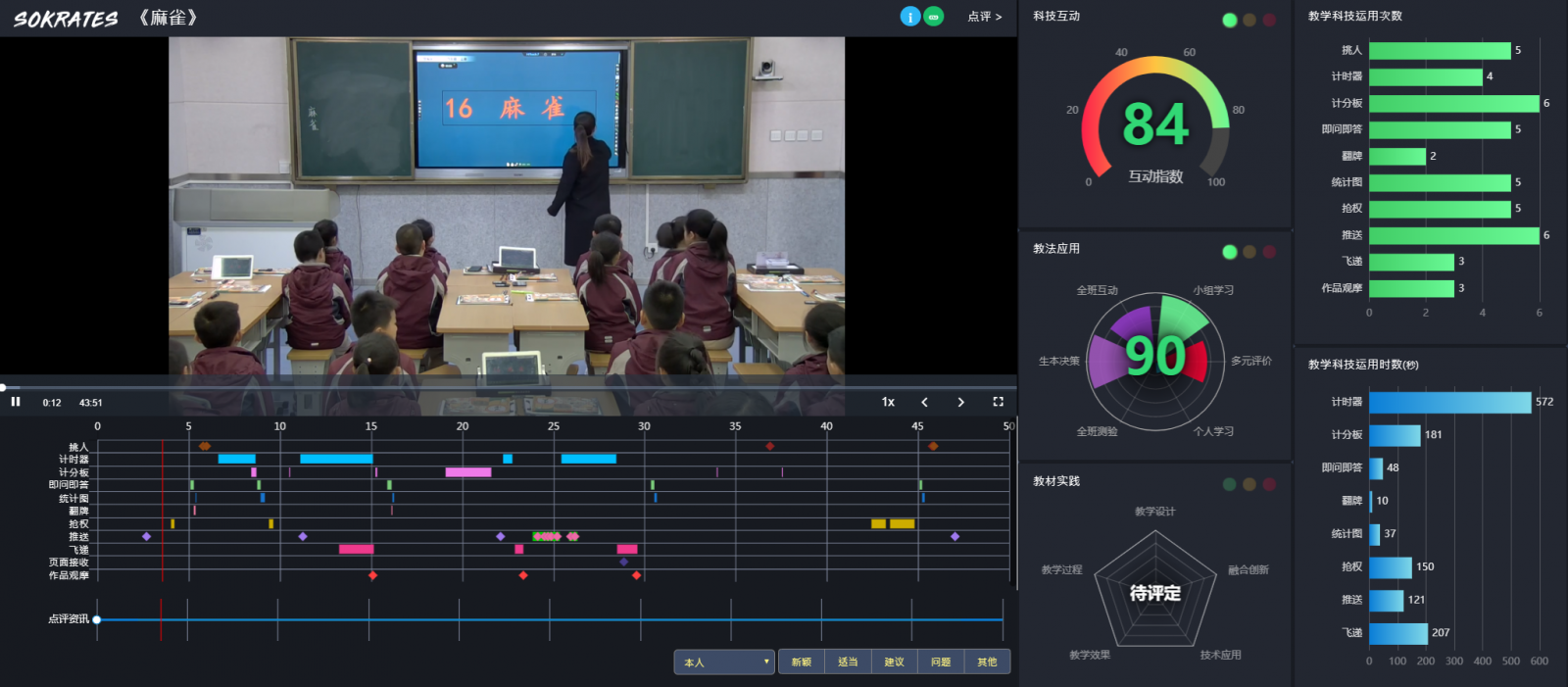This screenshot has height=687, width=1568.
Task: Toggle yellow indicator in 教材实践 panel
Action: coord(1249,484)
